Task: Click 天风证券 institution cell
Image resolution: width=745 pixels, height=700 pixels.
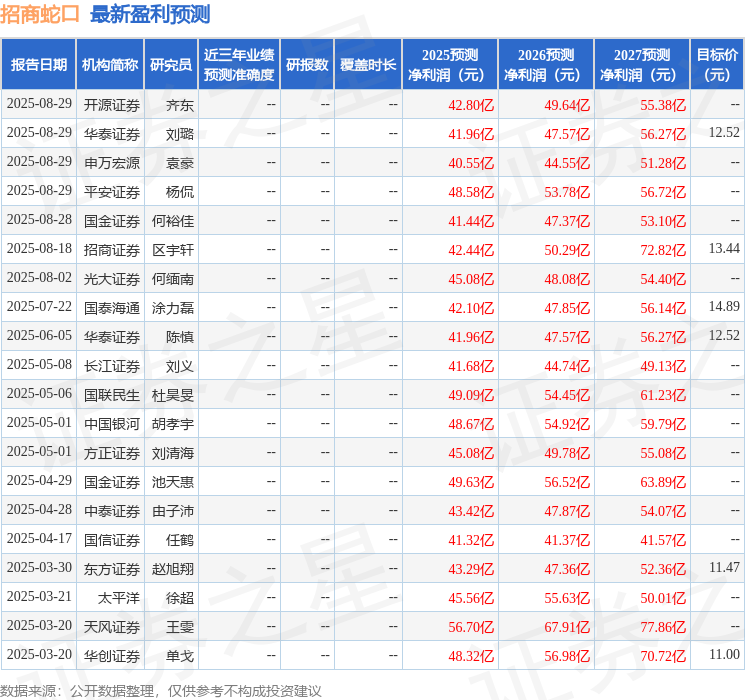Action: click(x=112, y=627)
